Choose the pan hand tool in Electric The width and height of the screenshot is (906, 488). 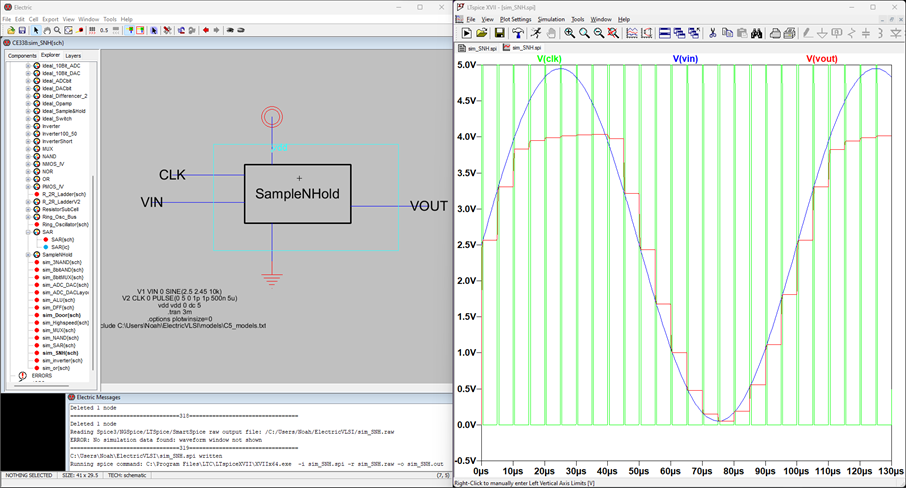[x=47, y=30]
